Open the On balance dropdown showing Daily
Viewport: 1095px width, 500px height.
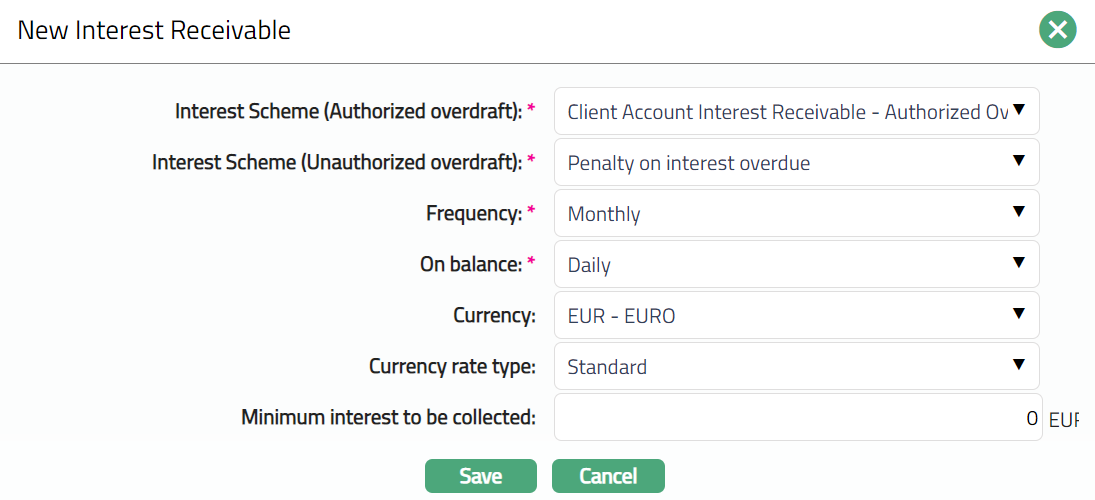(x=780, y=265)
